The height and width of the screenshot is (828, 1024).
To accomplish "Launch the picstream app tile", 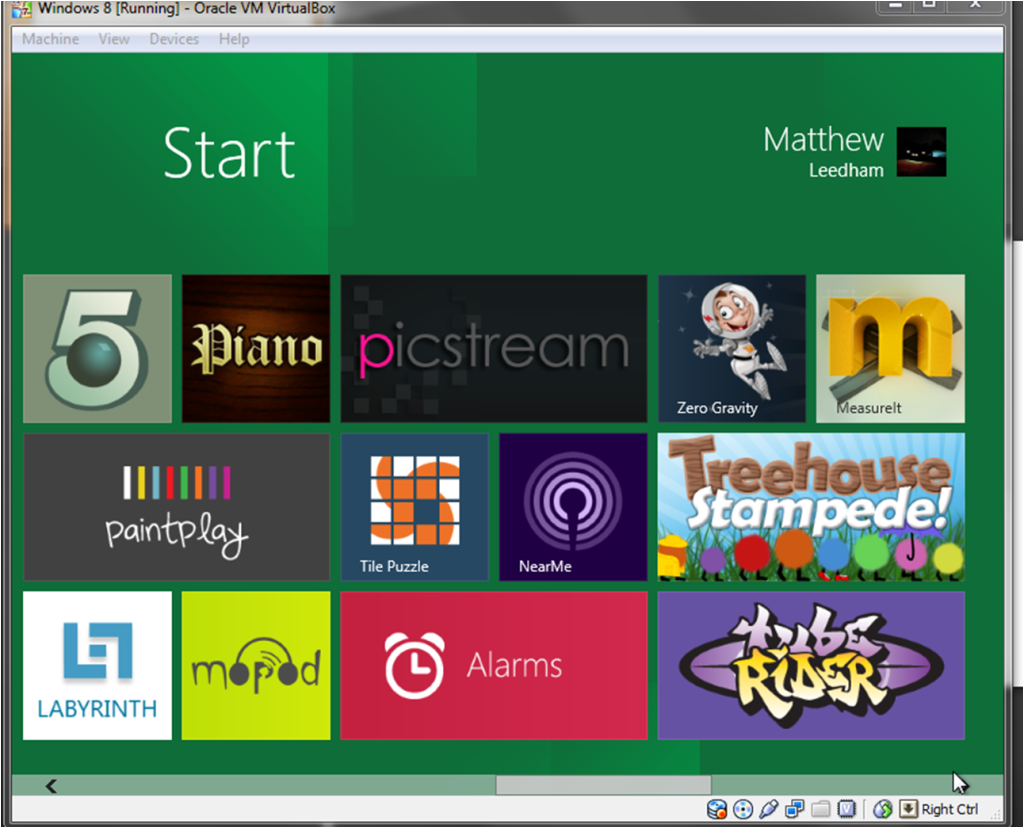I will (x=494, y=348).
